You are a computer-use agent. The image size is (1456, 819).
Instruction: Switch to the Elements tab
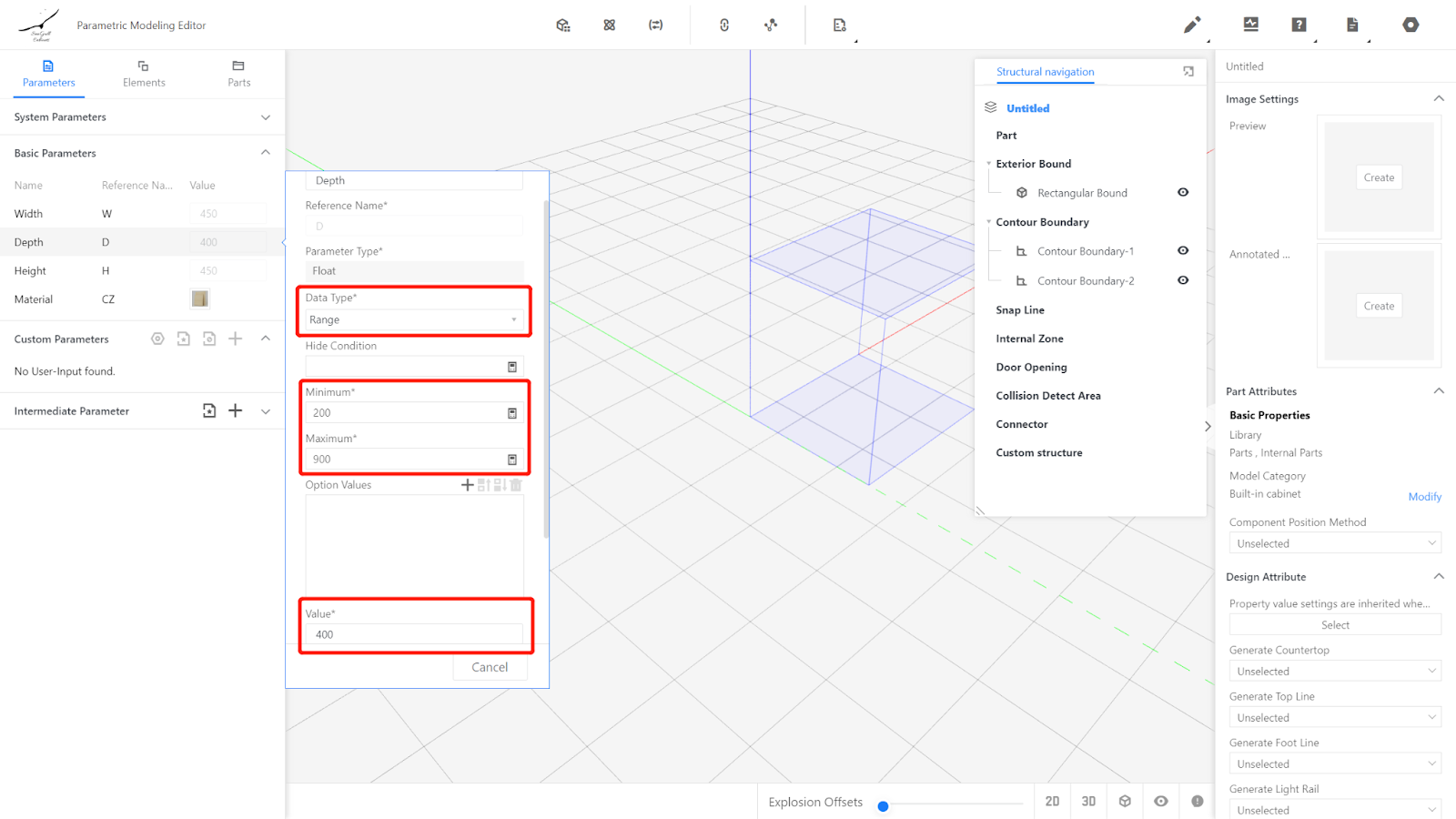(144, 74)
